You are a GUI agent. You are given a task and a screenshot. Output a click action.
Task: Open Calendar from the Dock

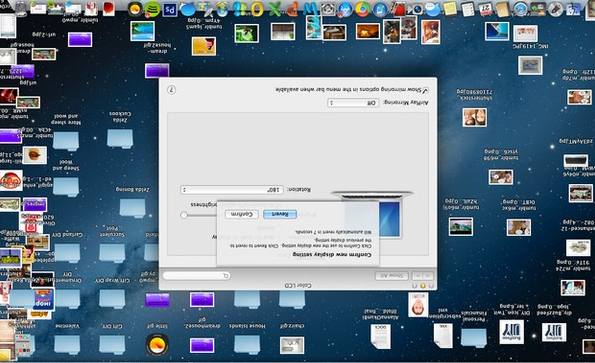pyautogui.click(x=485, y=9)
